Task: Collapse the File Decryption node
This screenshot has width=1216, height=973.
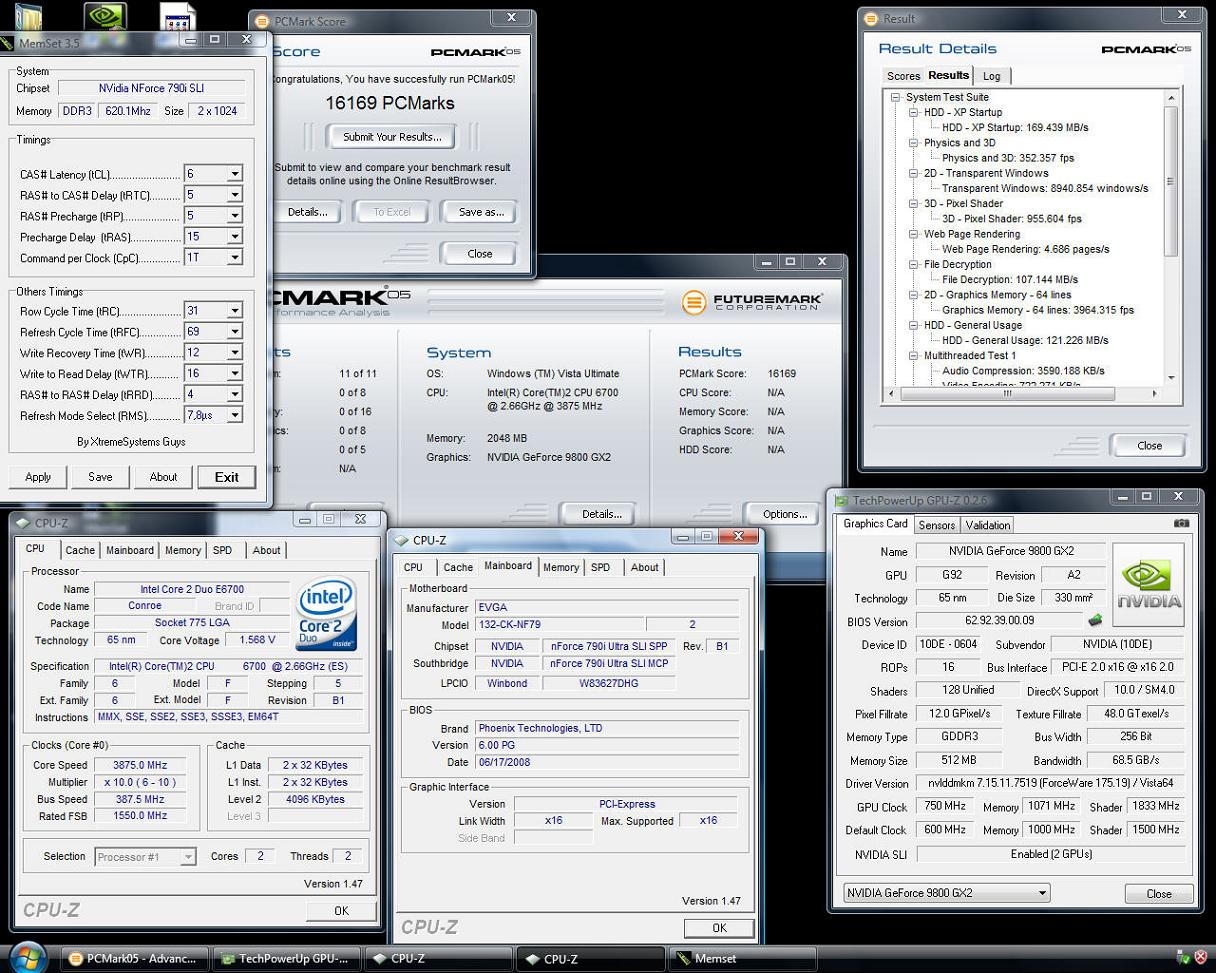Action: [x=913, y=264]
